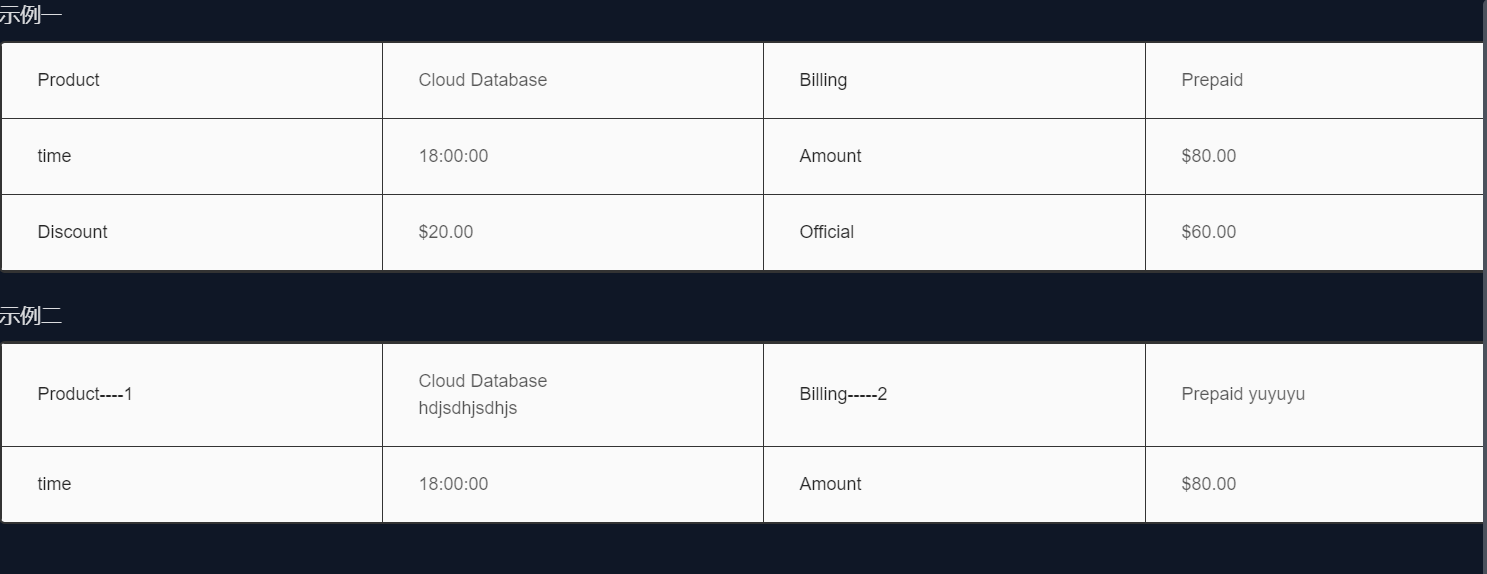Select the Cloud Database hdjsdhjsdhjs value

pyautogui.click(x=483, y=394)
